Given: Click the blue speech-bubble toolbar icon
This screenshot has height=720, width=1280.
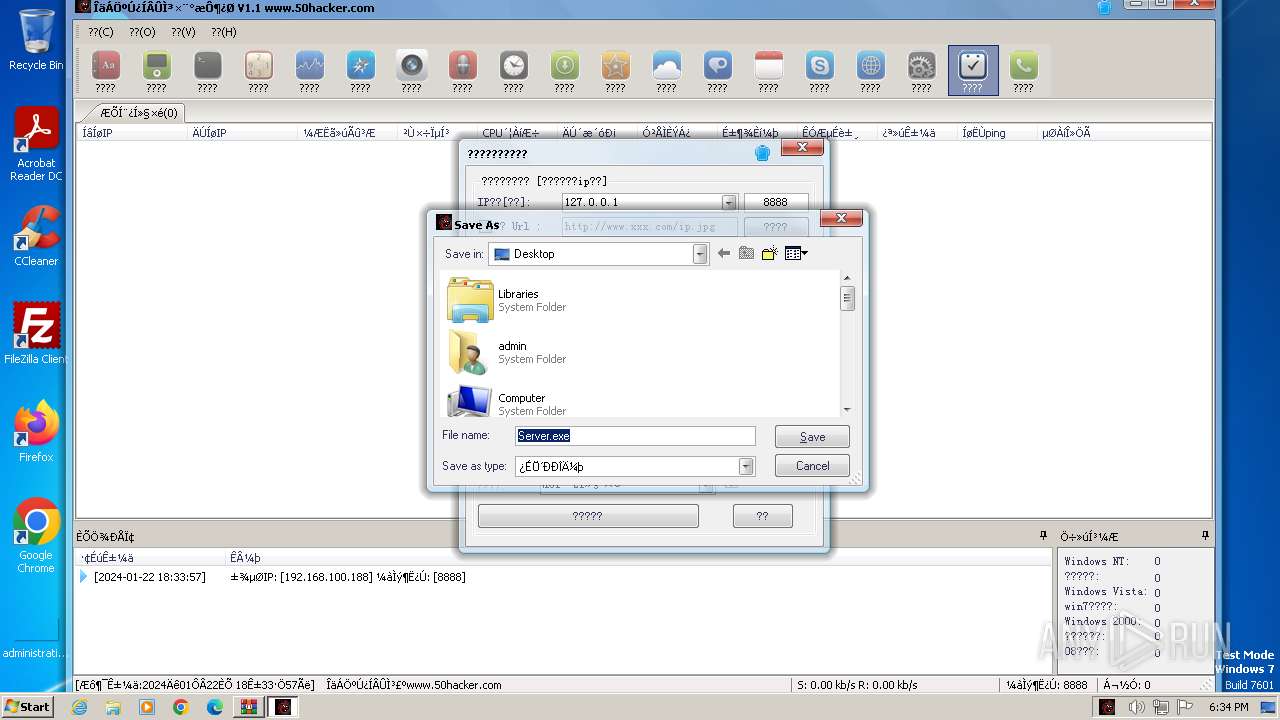Looking at the screenshot, I should [x=717, y=67].
